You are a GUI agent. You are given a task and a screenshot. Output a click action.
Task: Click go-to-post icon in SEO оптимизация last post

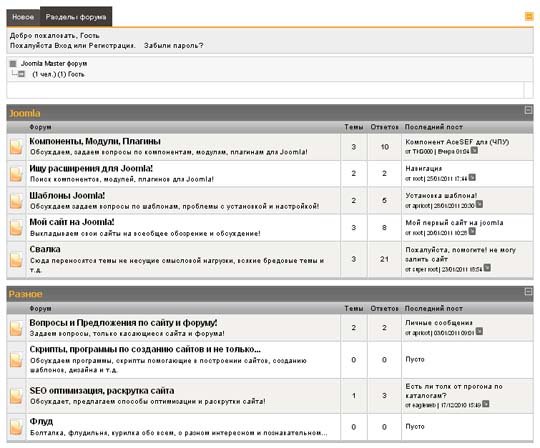(x=486, y=404)
